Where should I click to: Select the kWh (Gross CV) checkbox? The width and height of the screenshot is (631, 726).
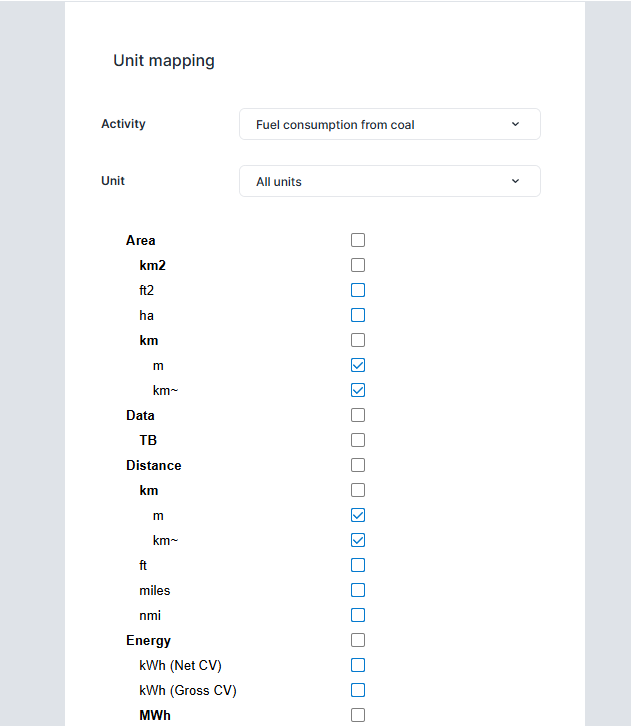(358, 690)
